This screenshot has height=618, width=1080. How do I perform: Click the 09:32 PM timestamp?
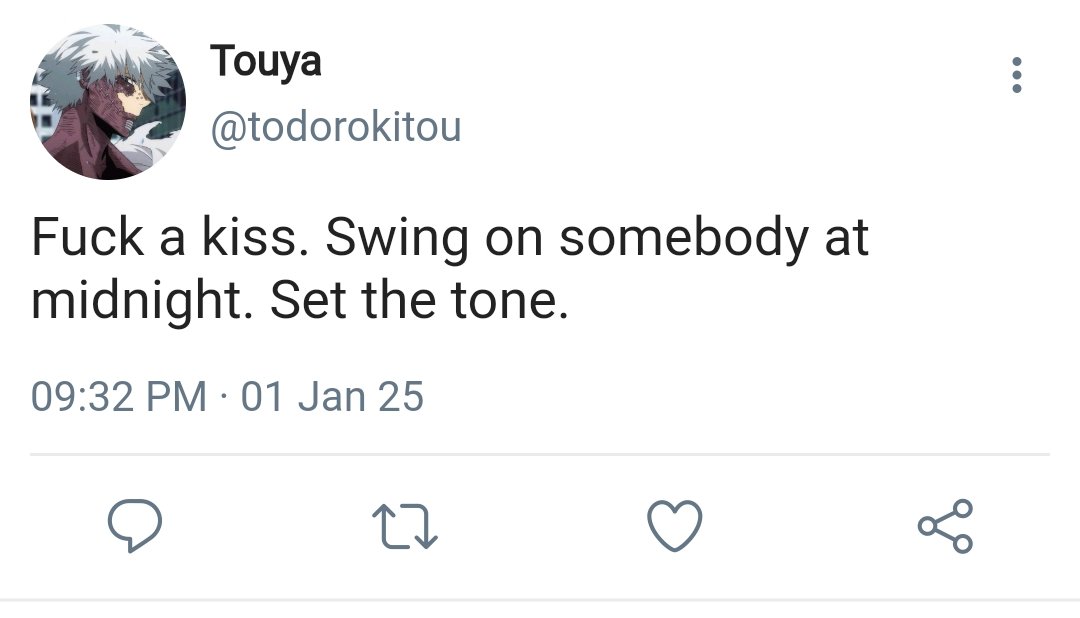pos(119,397)
